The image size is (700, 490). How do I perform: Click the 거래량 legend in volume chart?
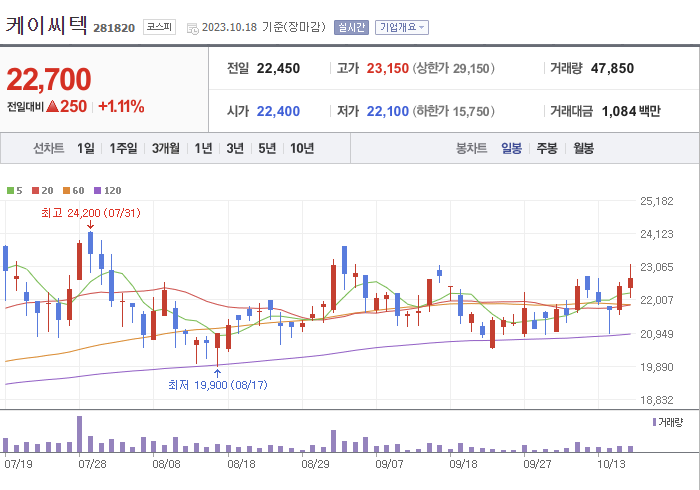(668, 422)
